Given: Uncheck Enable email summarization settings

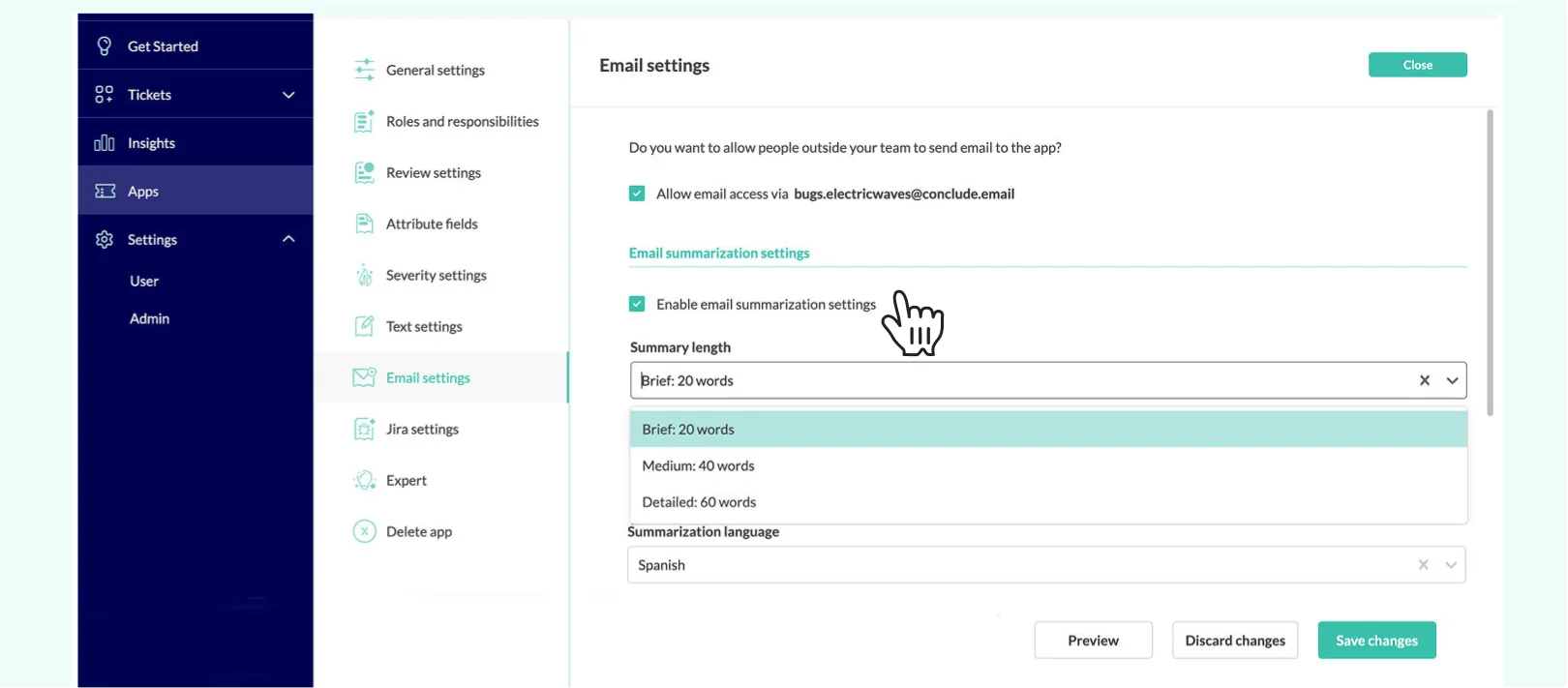Looking at the screenshot, I should [x=637, y=304].
